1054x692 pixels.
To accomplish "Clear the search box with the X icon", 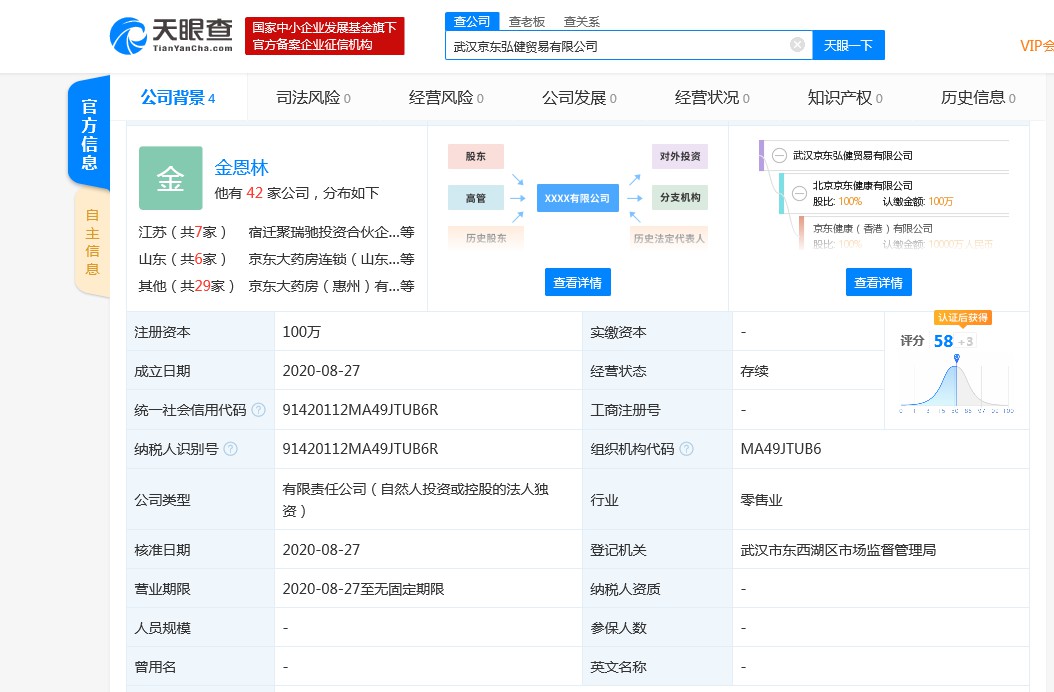I will (x=797, y=45).
